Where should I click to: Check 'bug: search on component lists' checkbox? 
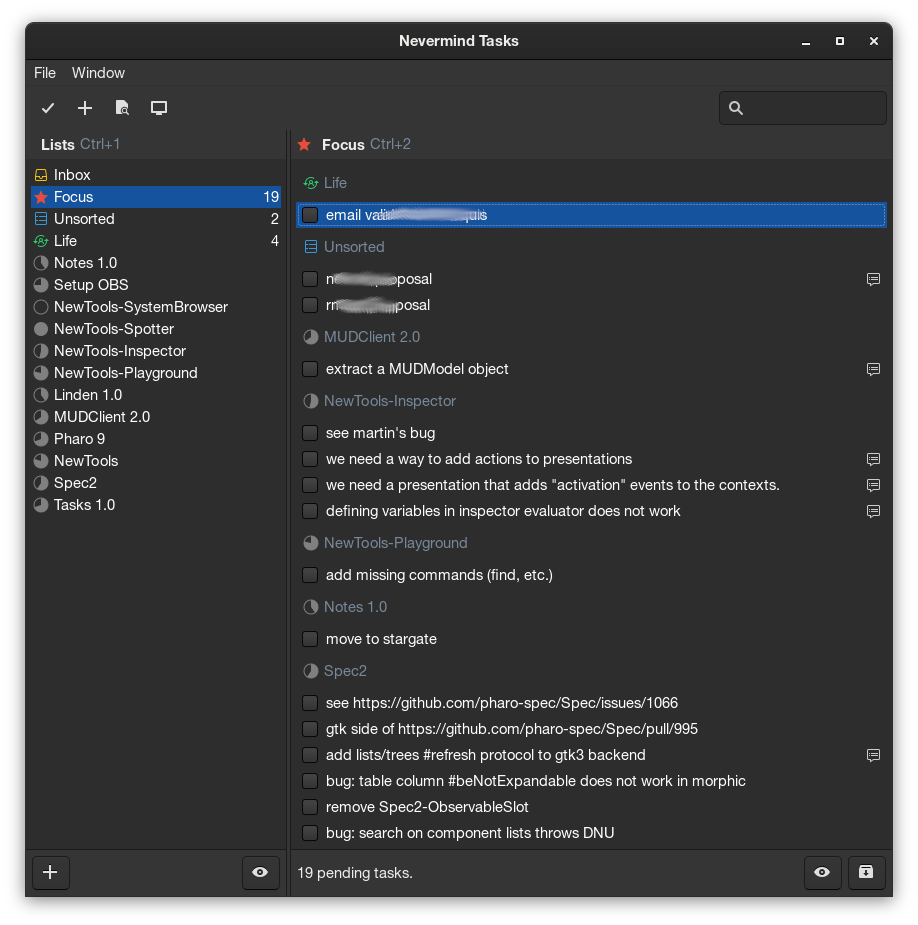coord(310,833)
